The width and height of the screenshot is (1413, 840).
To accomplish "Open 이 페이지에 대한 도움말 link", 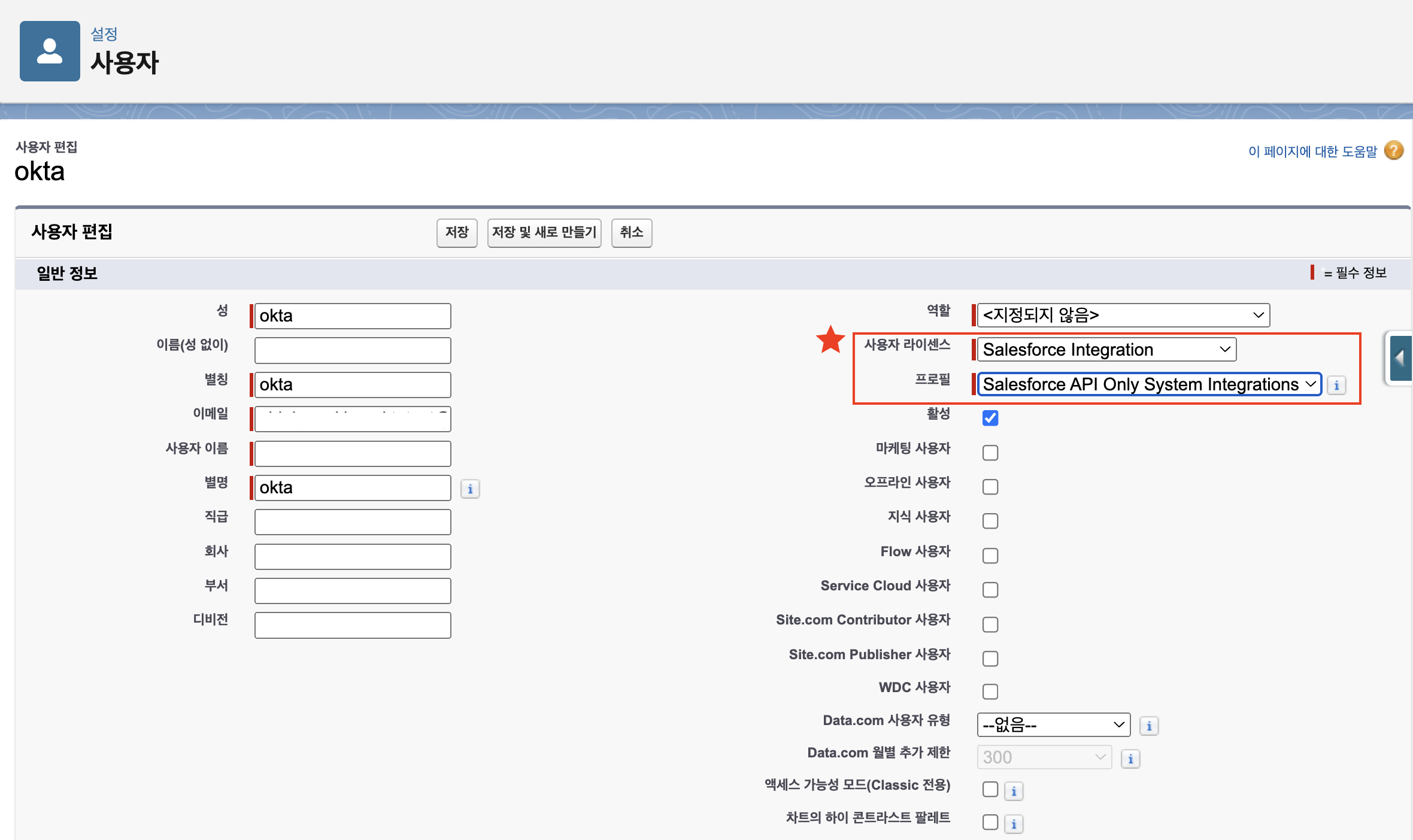I will pyautogui.click(x=1312, y=151).
